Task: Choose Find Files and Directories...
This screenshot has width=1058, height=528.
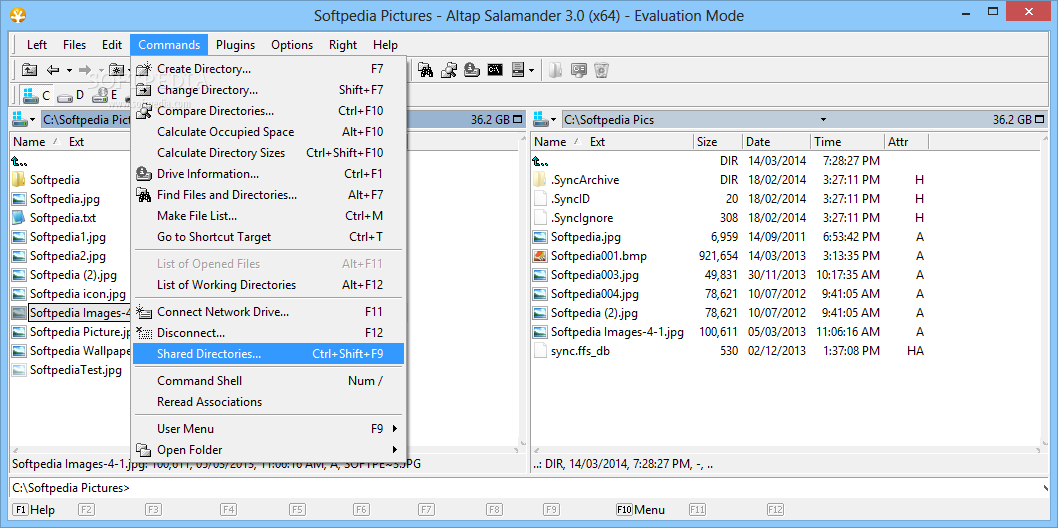Action: coord(268,195)
